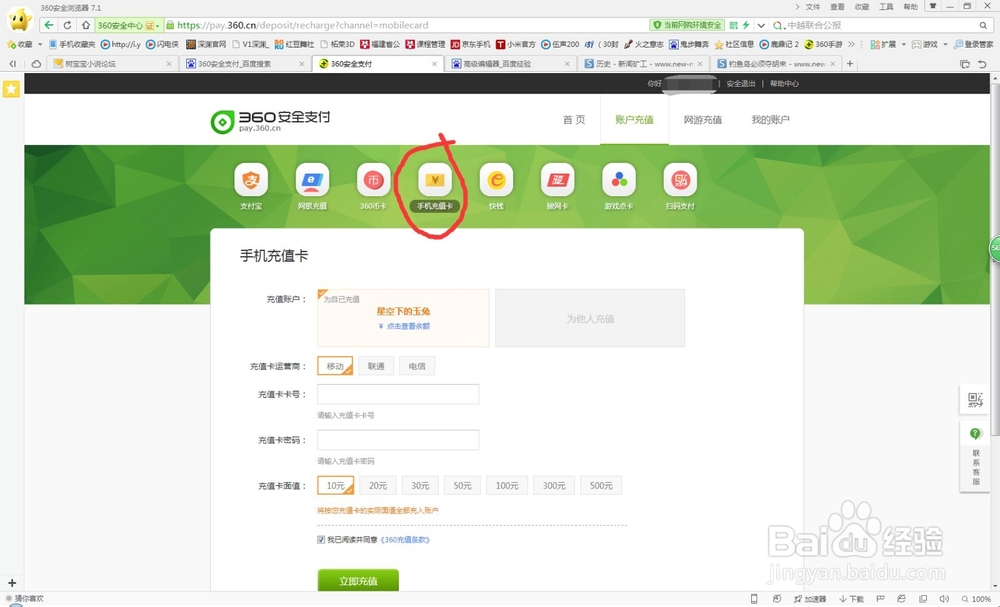
Task: Click the 立即充值 recharge button
Action: [x=358, y=579]
